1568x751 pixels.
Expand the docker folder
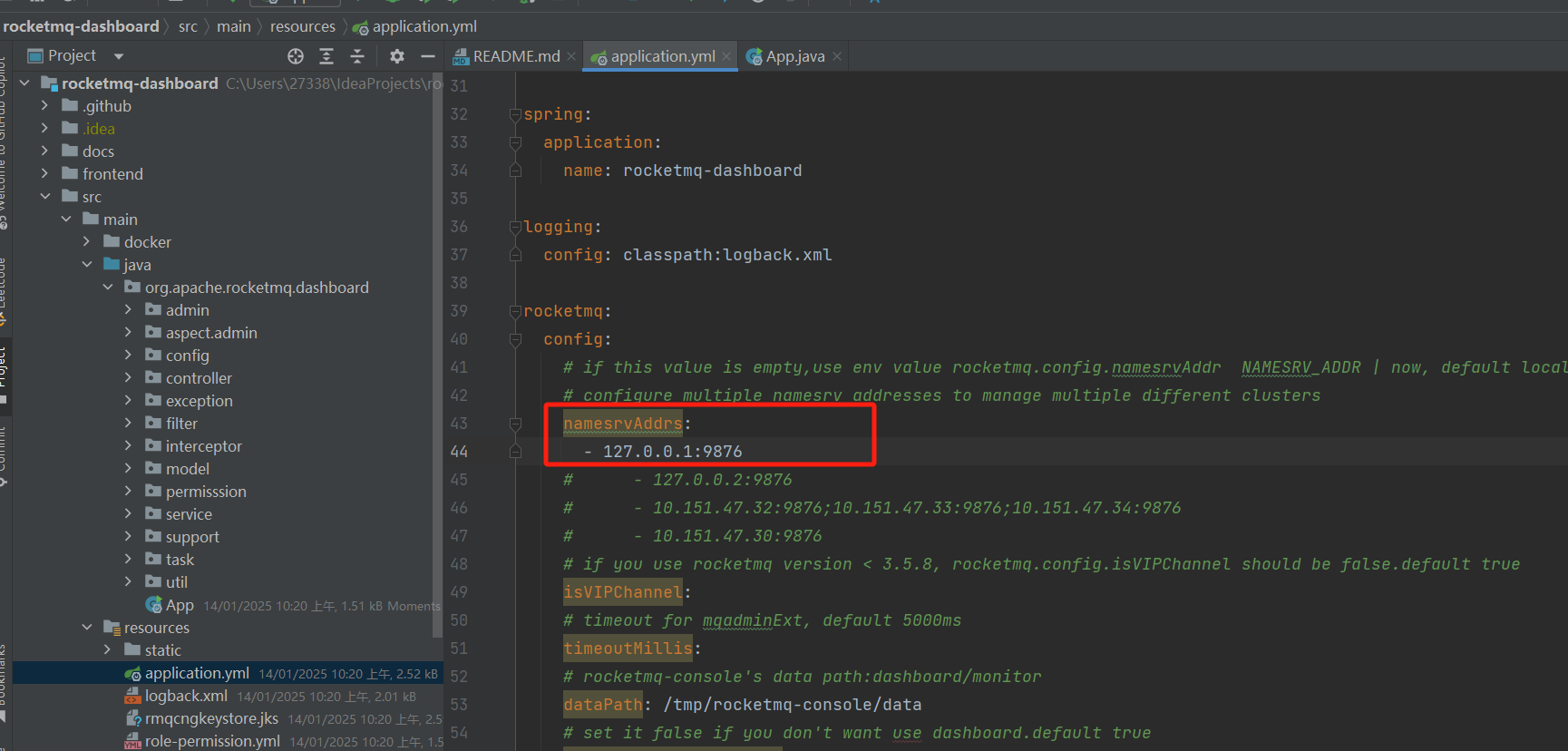pyautogui.click(x=87, y=242)
